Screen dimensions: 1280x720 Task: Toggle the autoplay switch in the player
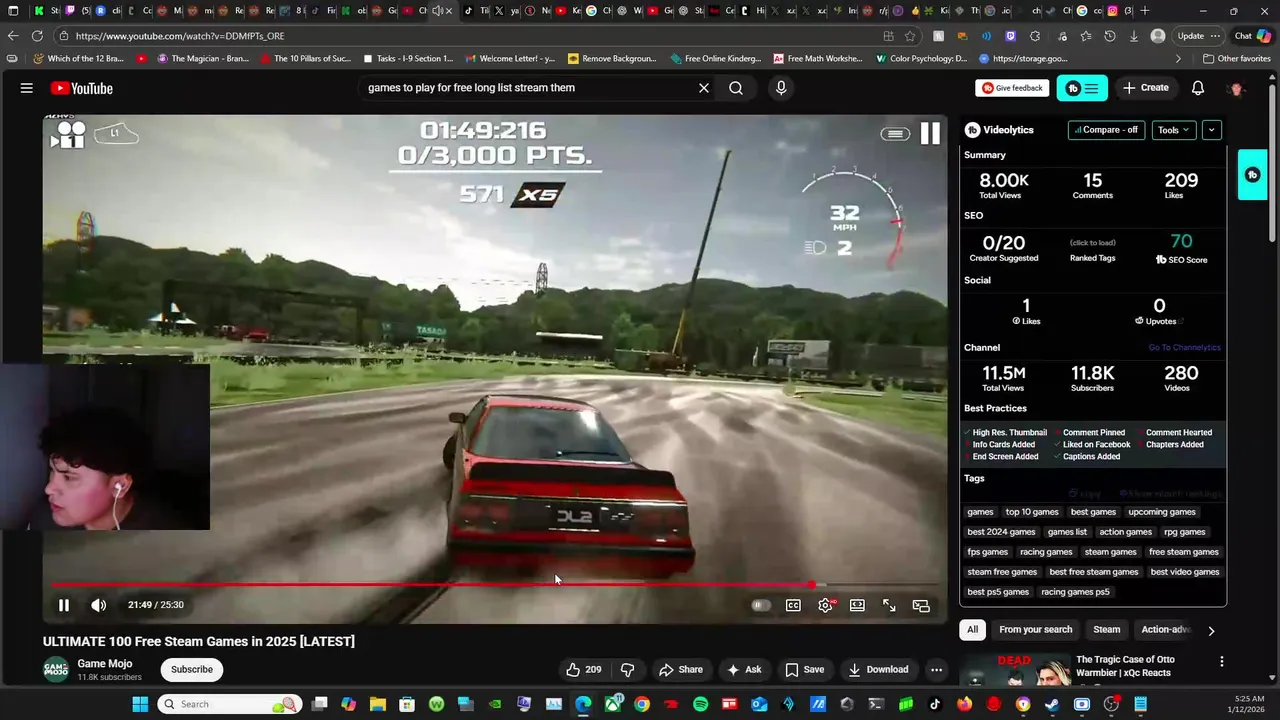pos(761,605)
